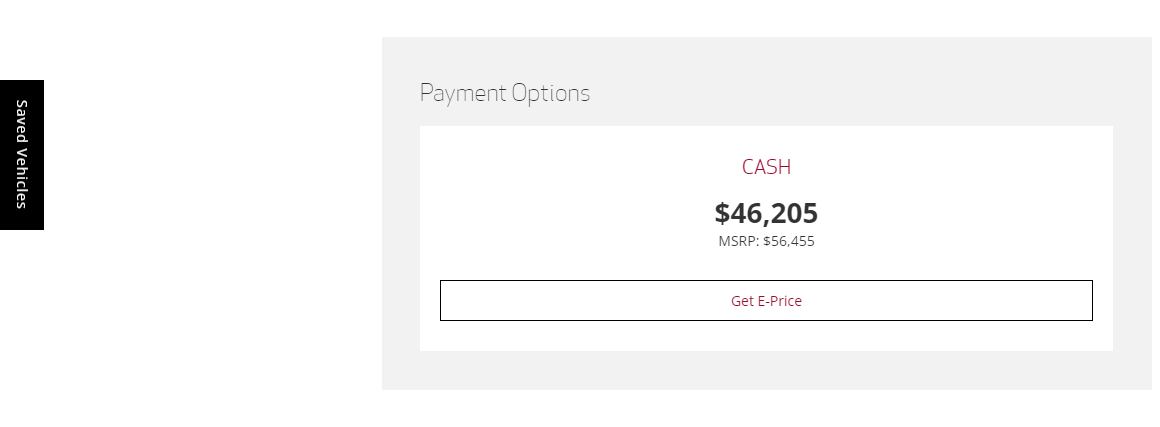
Task: Click the $56,455 MSRP value
Action: pos(789,241)
